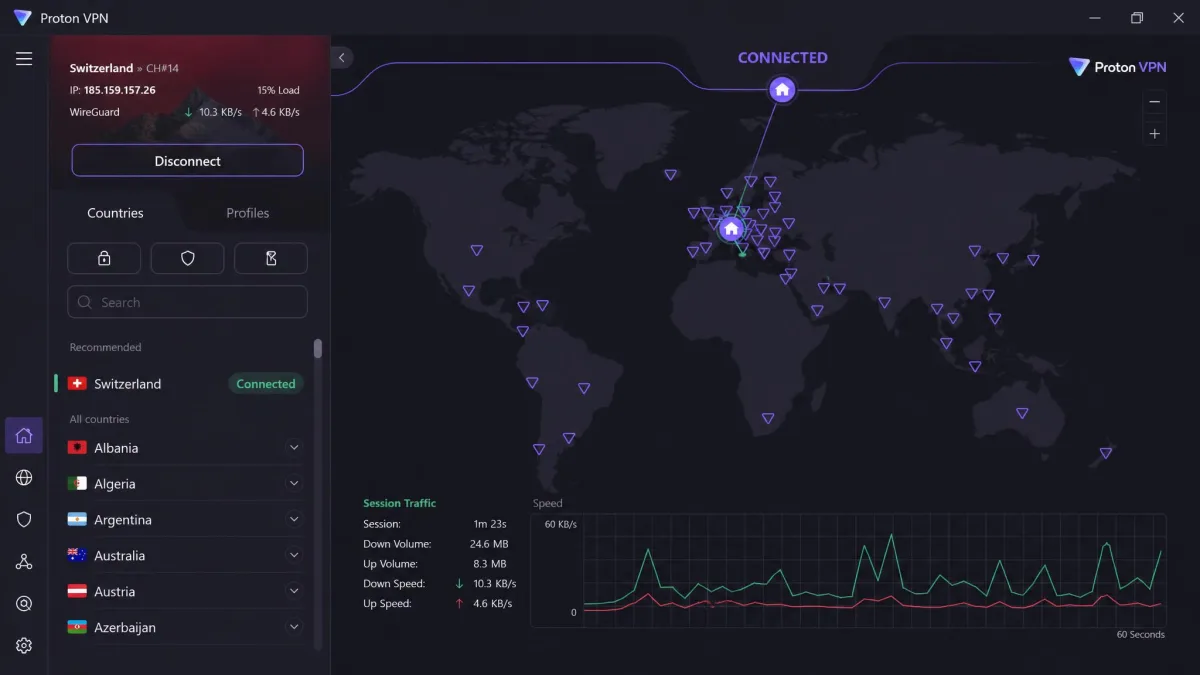Open the globe icon in sidebar
Screen dimensions: 1200x675
(x=24, y=478)
